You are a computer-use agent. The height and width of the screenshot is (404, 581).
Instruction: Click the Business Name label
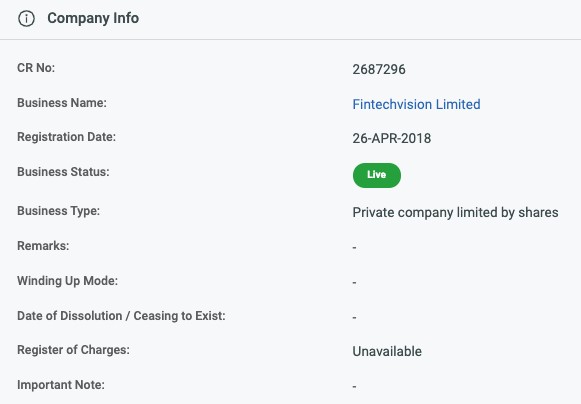click(x=62, y=103)
